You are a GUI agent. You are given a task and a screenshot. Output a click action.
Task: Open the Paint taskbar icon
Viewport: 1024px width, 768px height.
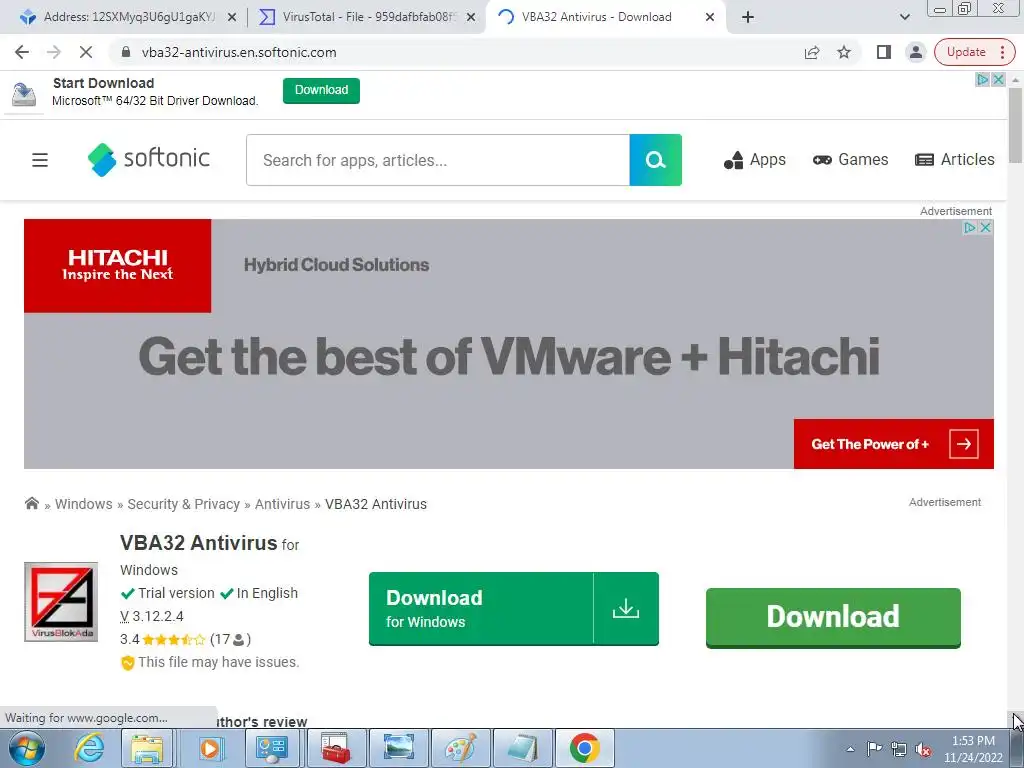(460, 748)
